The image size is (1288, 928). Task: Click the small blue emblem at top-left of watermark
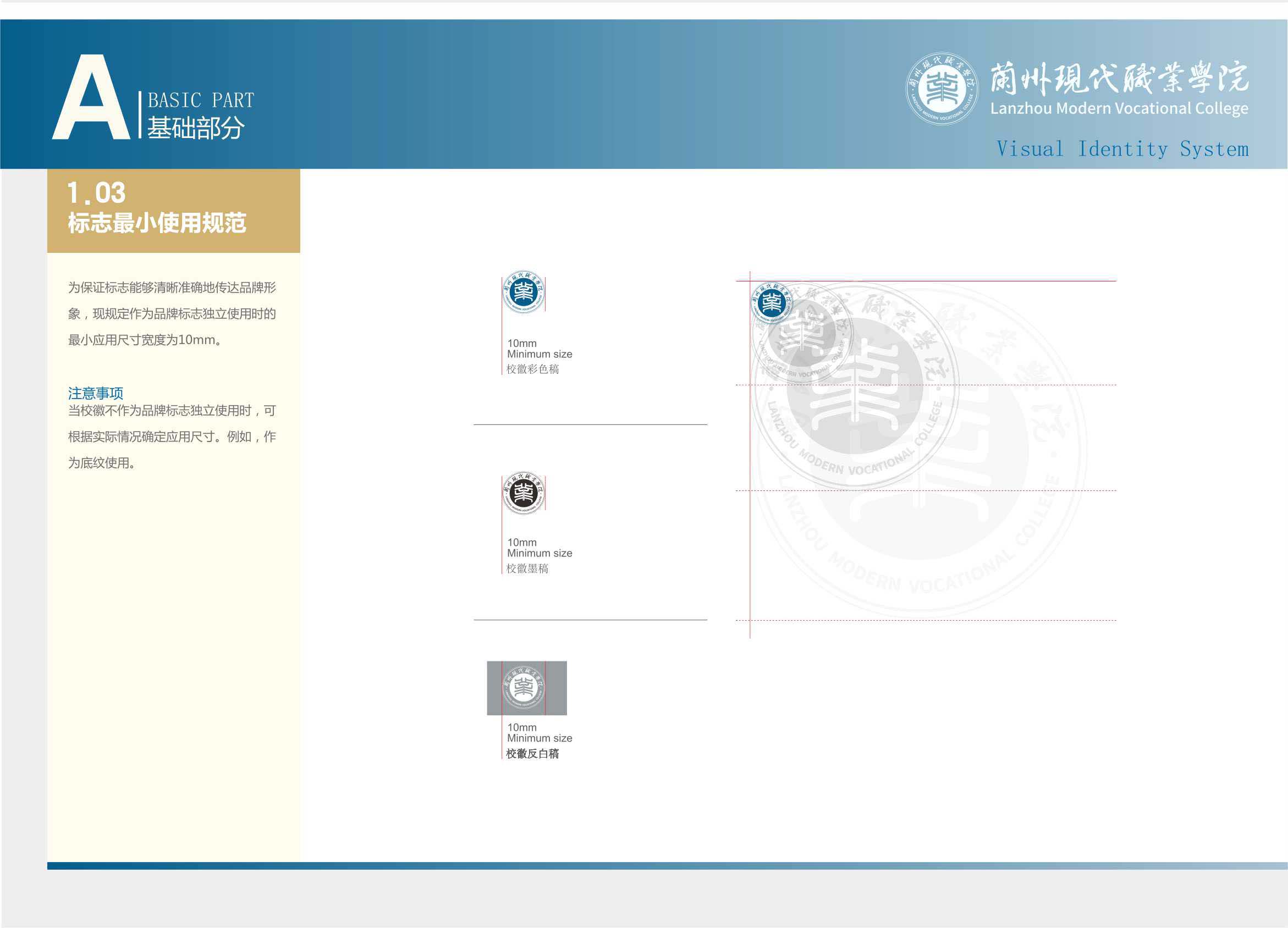(x=770, y=302)
